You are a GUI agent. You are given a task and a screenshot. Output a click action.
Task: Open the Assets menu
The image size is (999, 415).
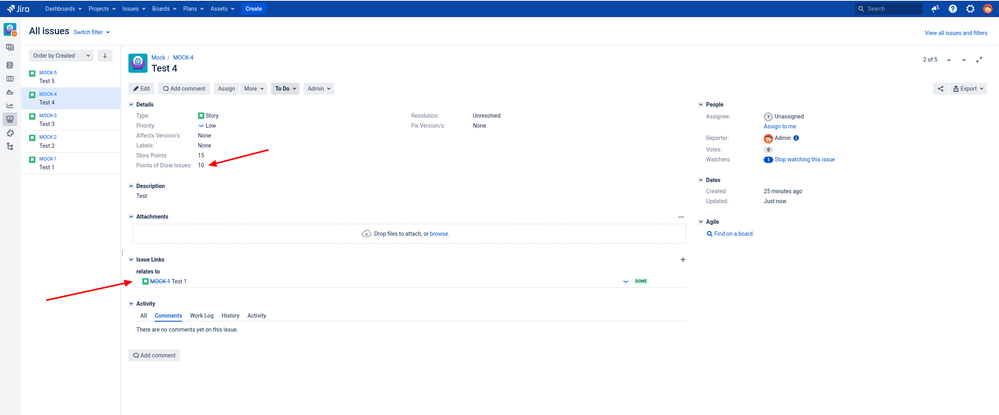pos(222,9)
